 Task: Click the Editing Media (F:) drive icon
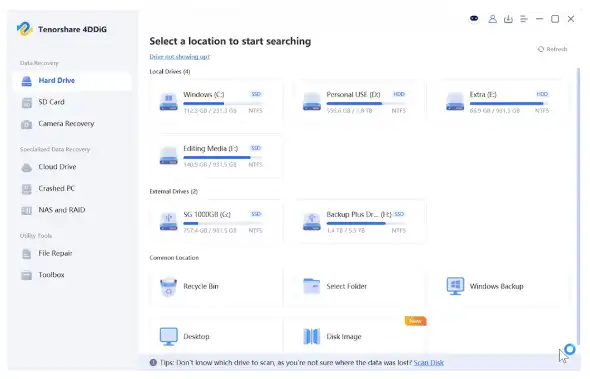(169, 155)
